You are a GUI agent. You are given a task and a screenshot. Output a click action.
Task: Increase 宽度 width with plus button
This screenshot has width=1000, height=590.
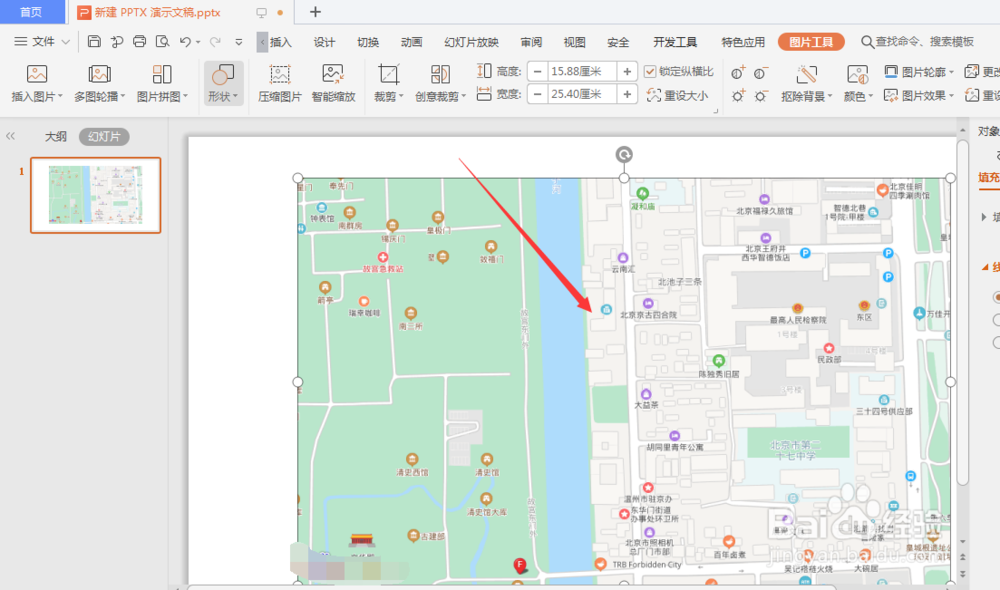(x=627, y=94)
